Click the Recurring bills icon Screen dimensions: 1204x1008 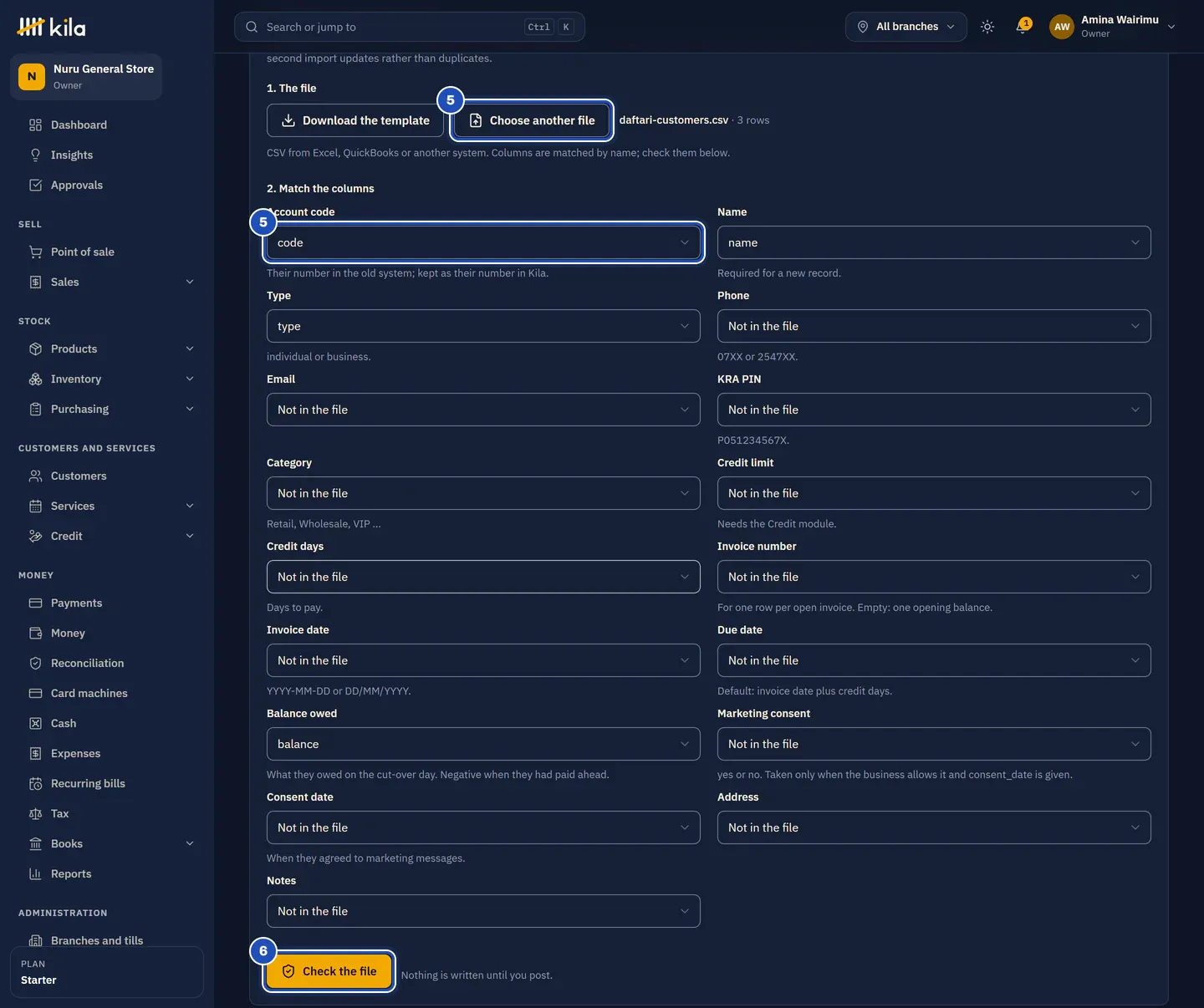[35, 784]
